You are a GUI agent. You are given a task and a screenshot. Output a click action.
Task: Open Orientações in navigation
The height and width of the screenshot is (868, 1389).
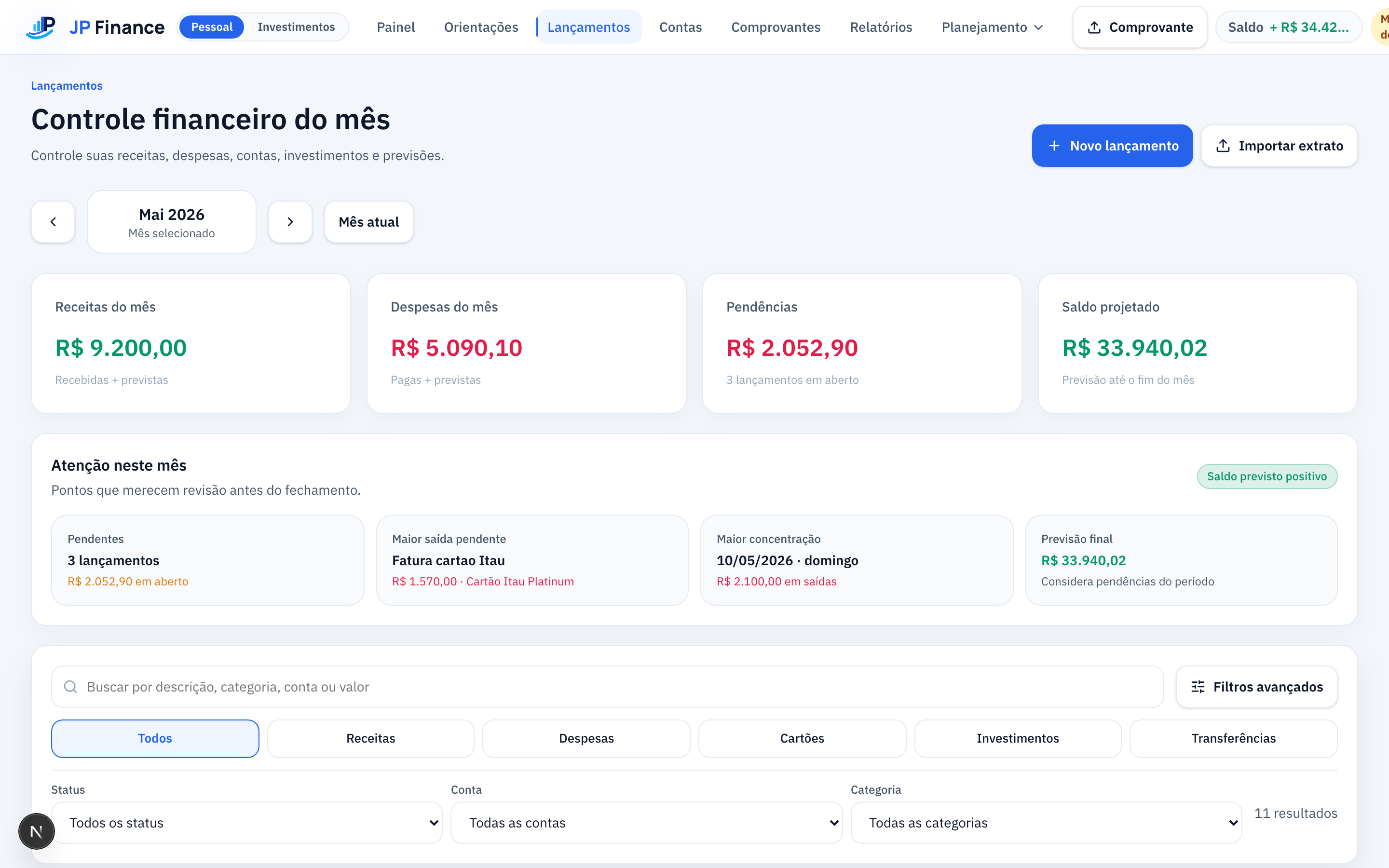(481, 27)
